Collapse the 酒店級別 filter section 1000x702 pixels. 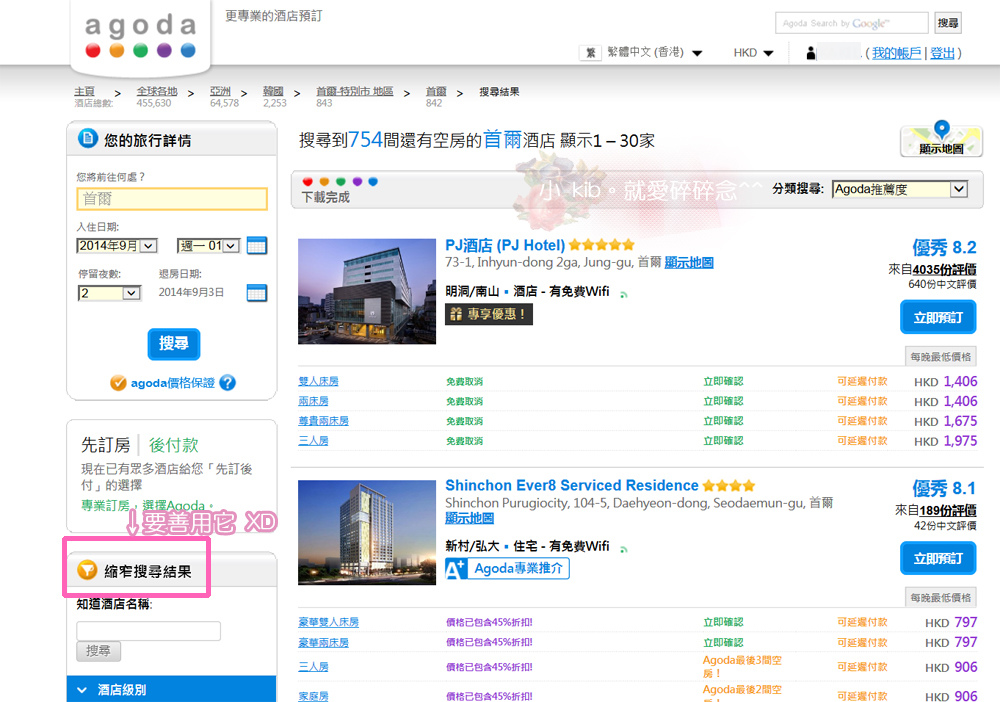click(172, 689)
